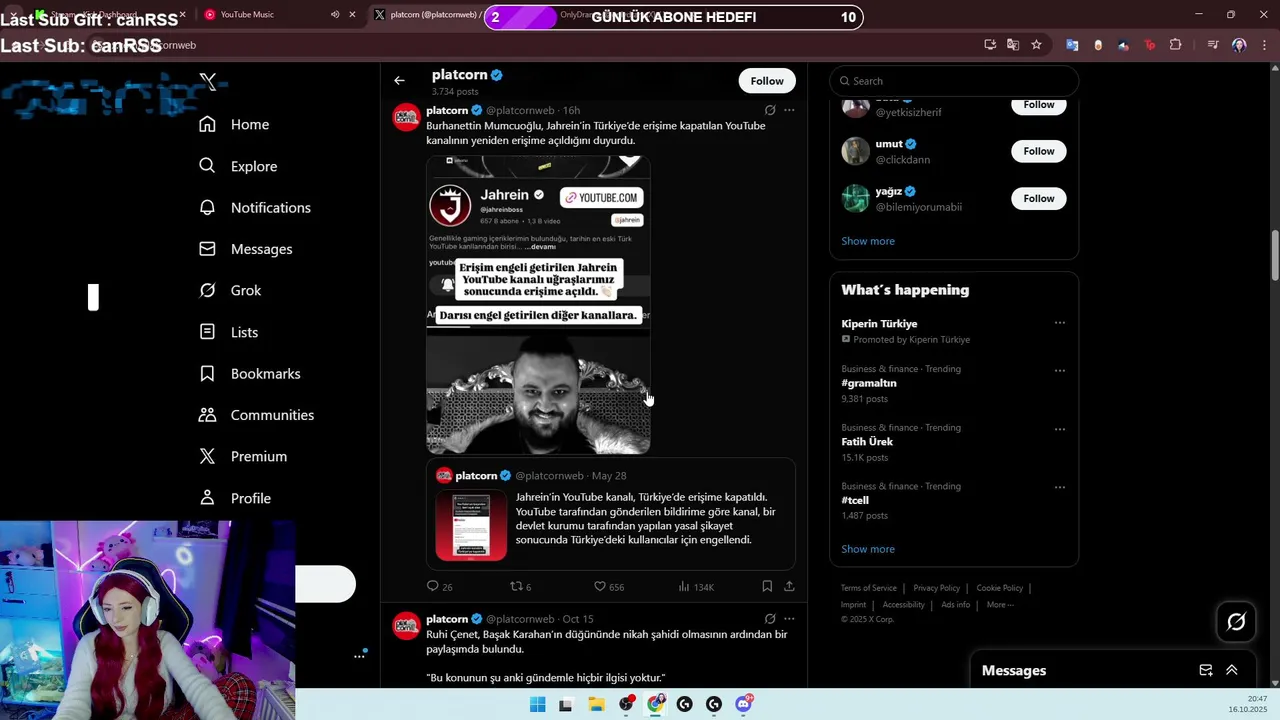The width and height of the screenshot is (1280, 720).
Task: Open the Windows Start menu
Action: pos(537,704)
